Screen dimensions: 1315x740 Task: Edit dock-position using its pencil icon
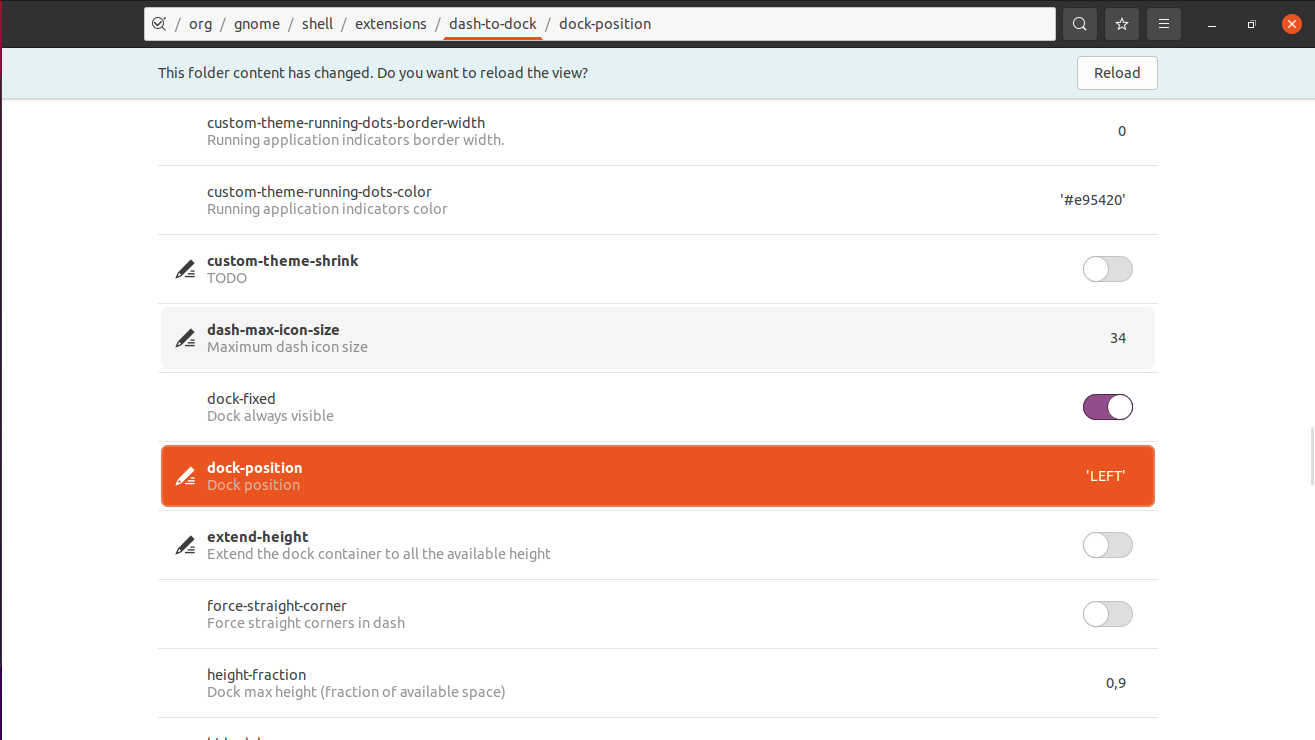(185, 476)
